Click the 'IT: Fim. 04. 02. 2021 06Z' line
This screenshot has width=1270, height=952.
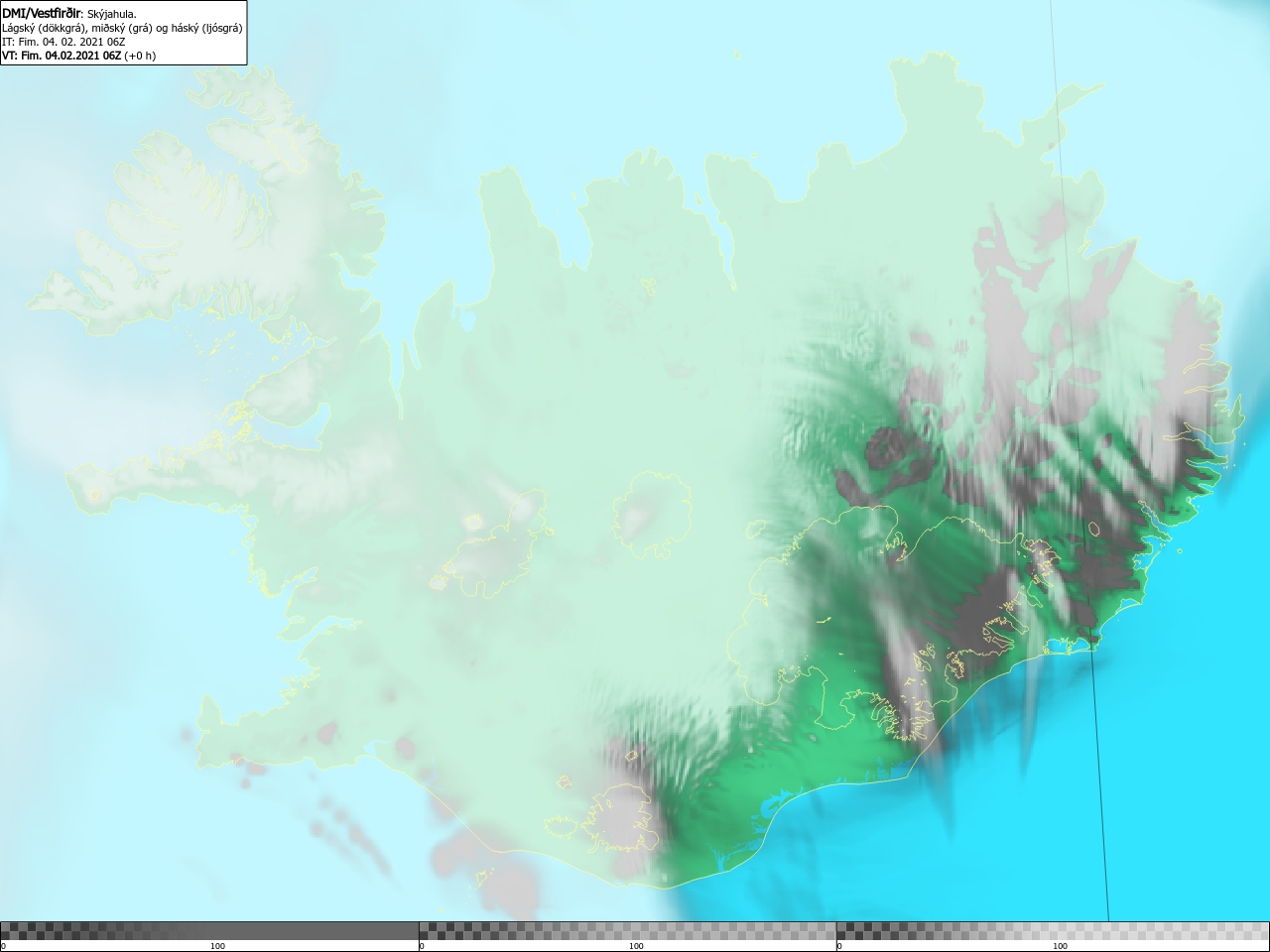[x=63, y=42]
